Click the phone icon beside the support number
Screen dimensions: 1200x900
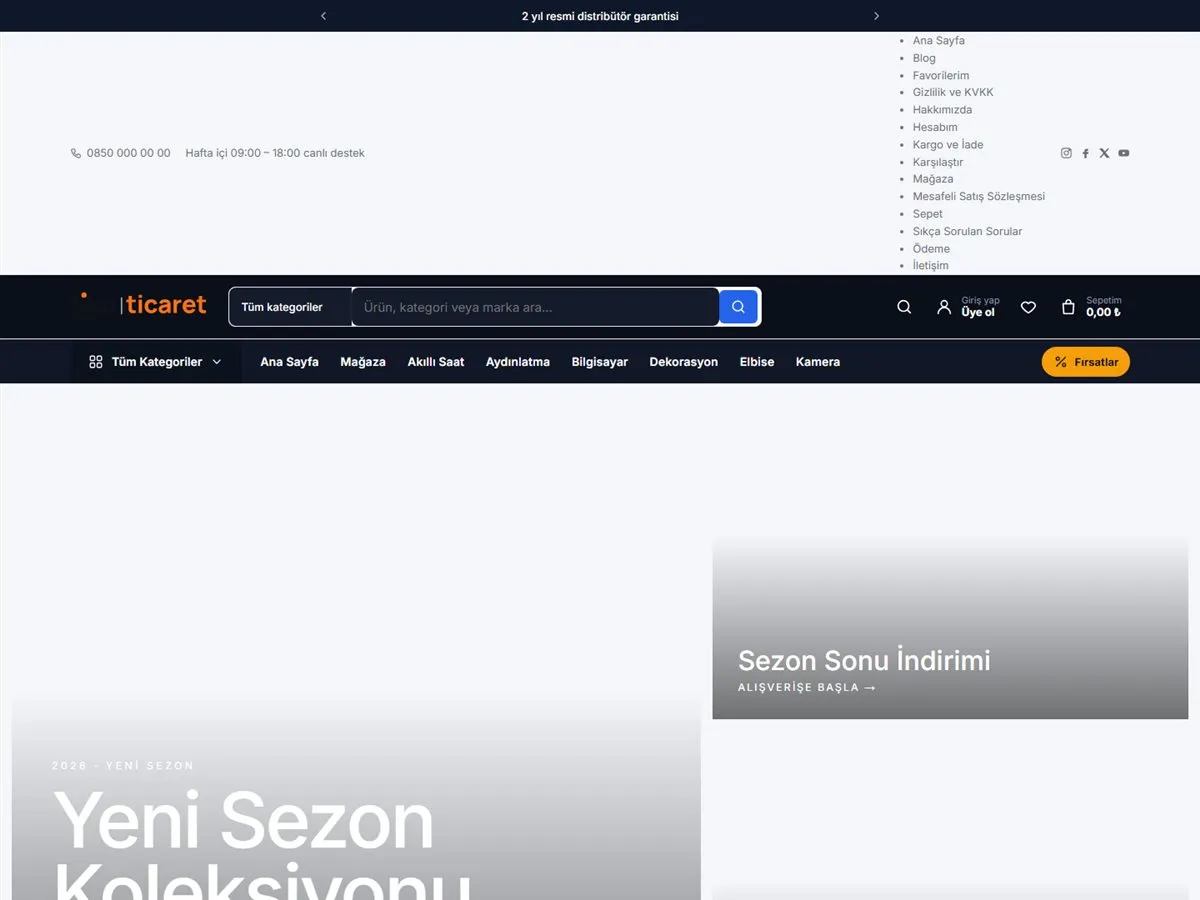(76, 153)
